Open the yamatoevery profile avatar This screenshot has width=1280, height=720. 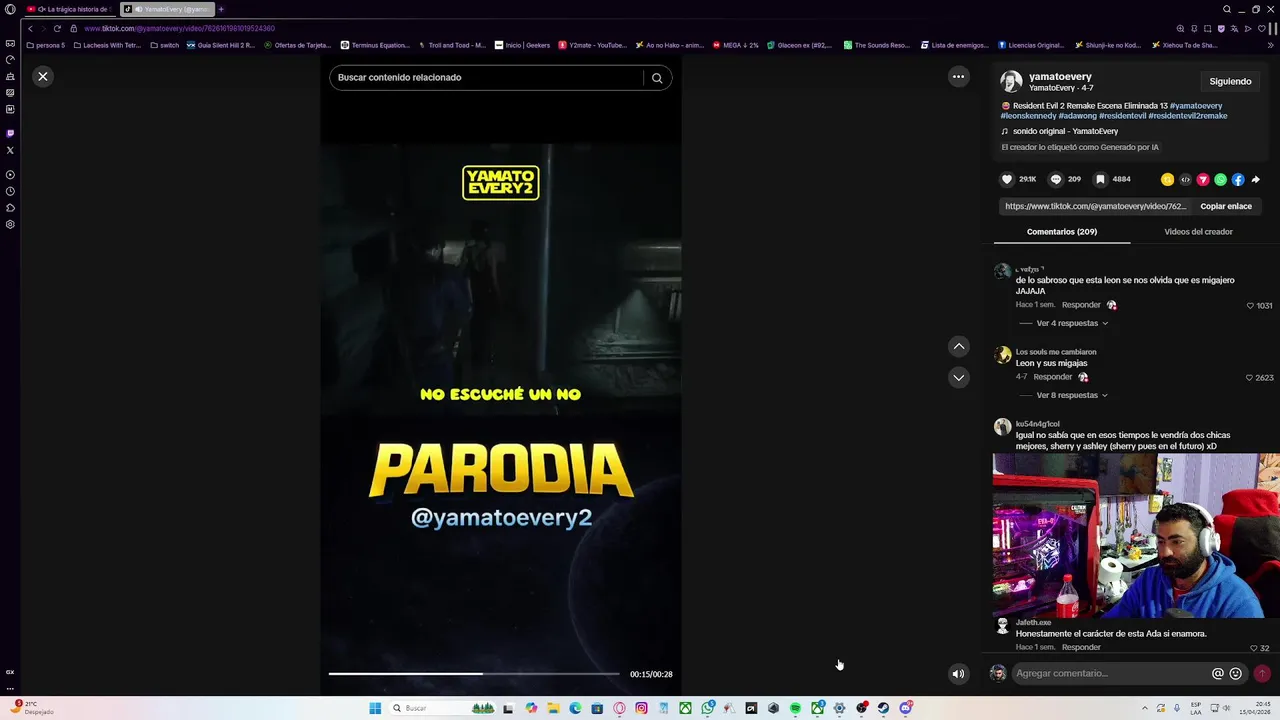click(x=1012, y=81)
